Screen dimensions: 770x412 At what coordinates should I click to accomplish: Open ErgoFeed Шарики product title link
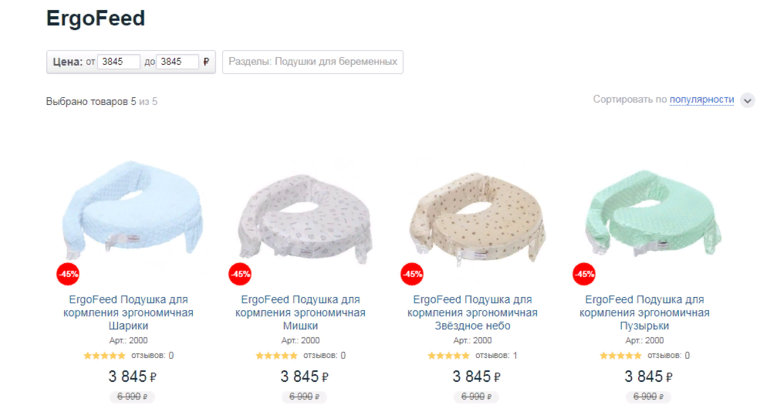[128, 313]
